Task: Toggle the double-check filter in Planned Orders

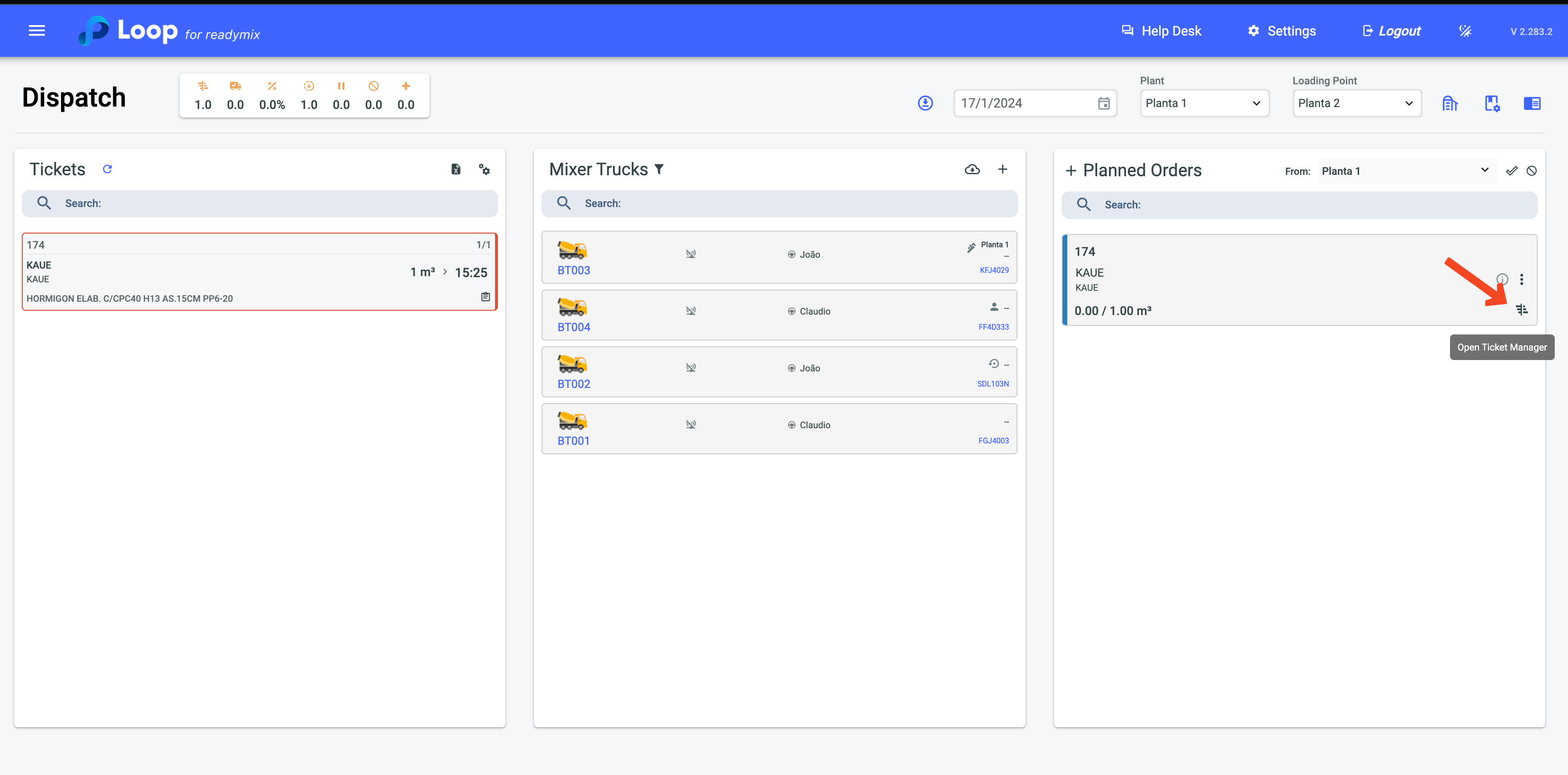Action: [1512, 171]
